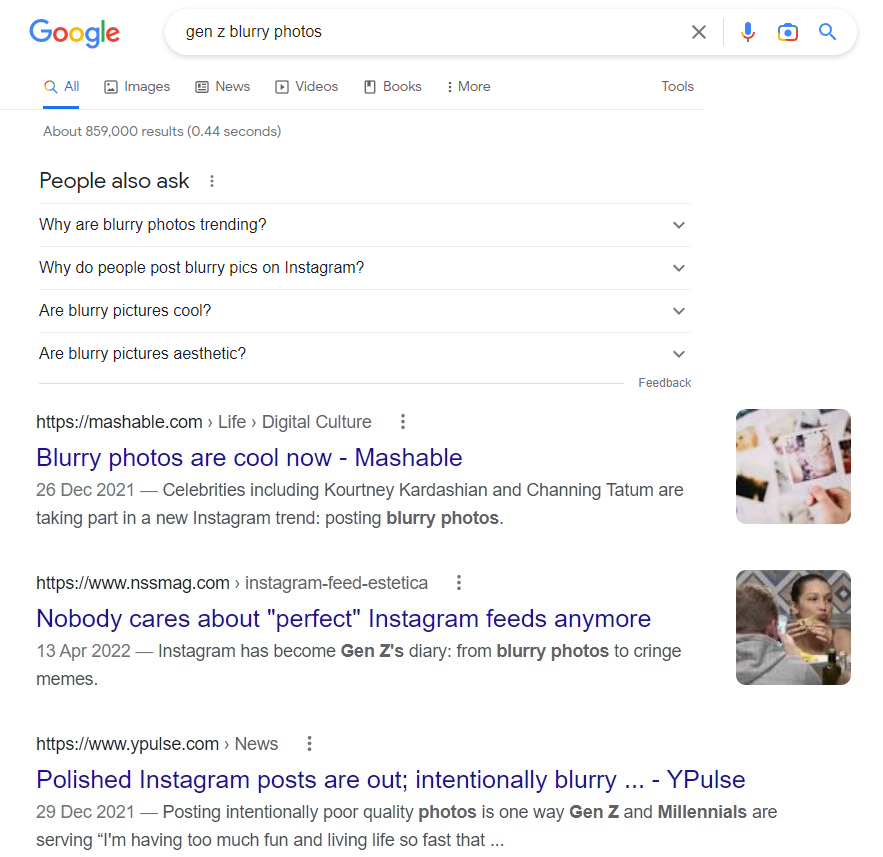This screenshot has width=883, height=857.
Task: Go to the Google homepage logo
Action: tap(75, 32)
